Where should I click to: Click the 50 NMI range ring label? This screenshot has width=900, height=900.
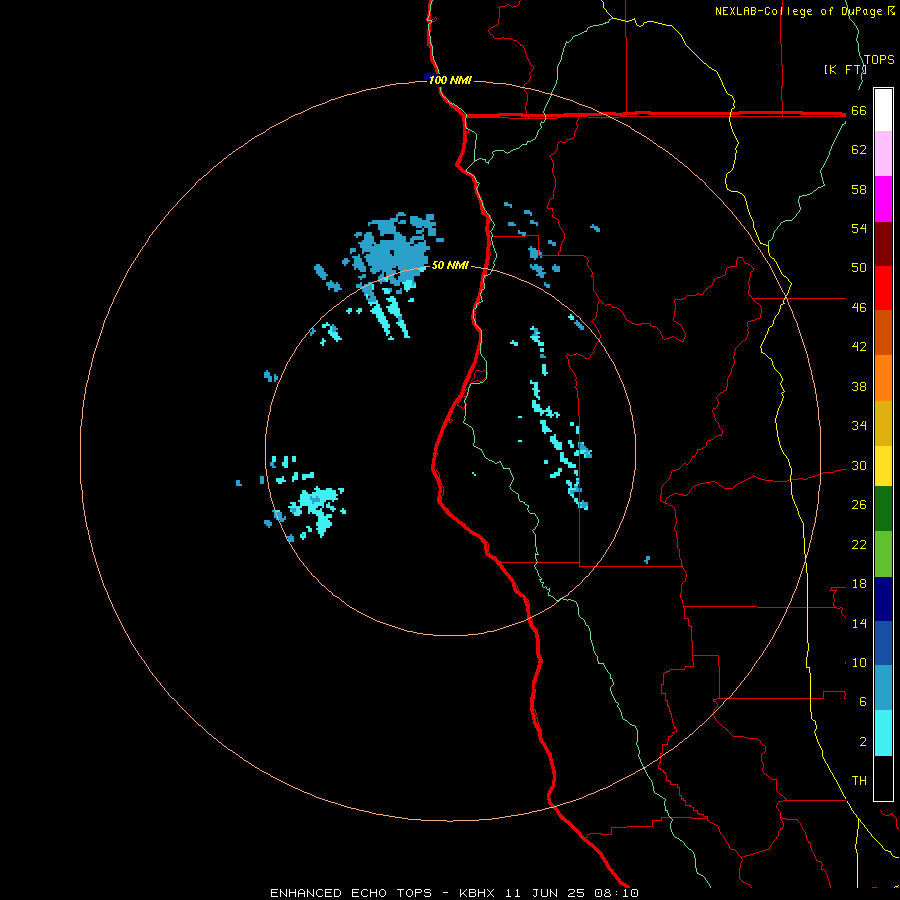point(450,265)
